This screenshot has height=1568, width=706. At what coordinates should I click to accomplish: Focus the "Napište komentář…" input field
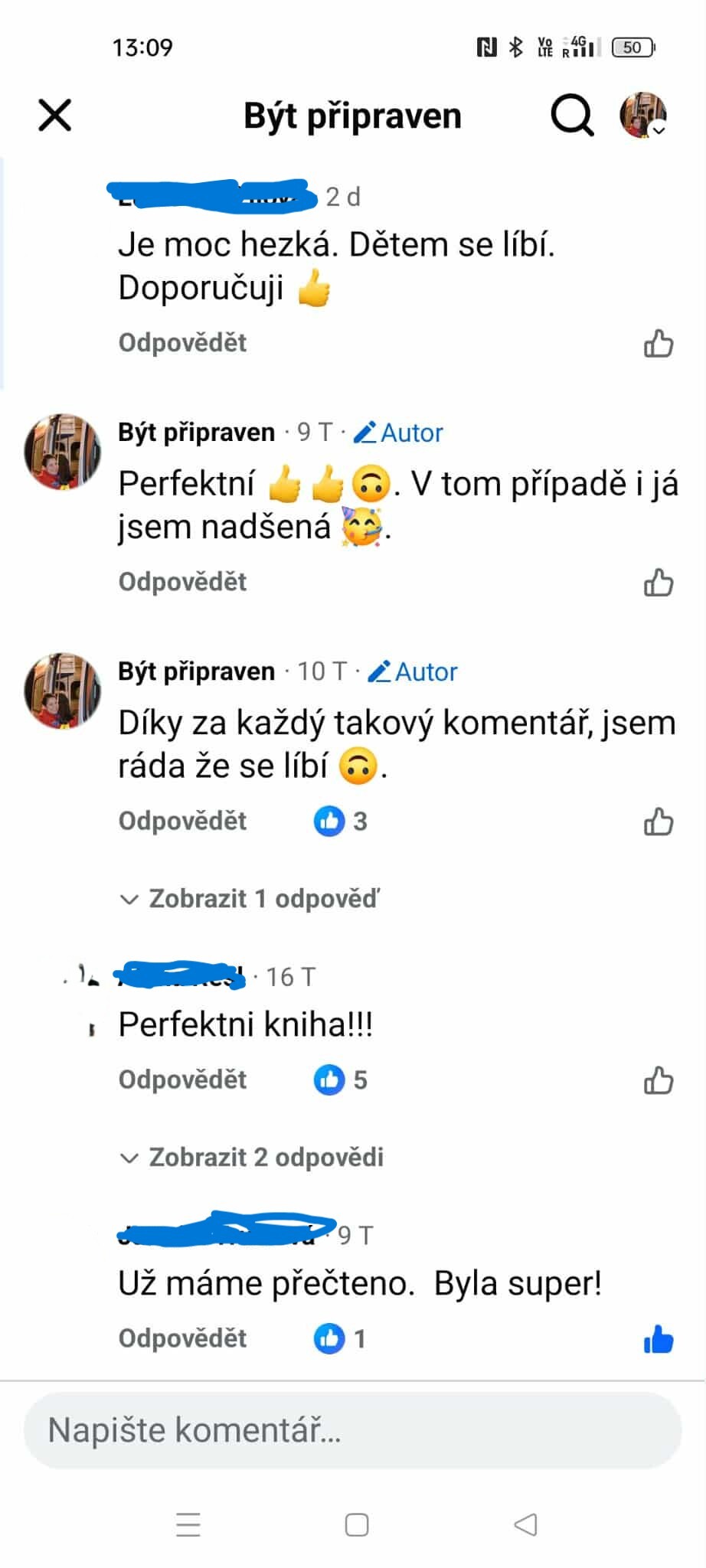pyautogui.click(x=352, y=1429)
